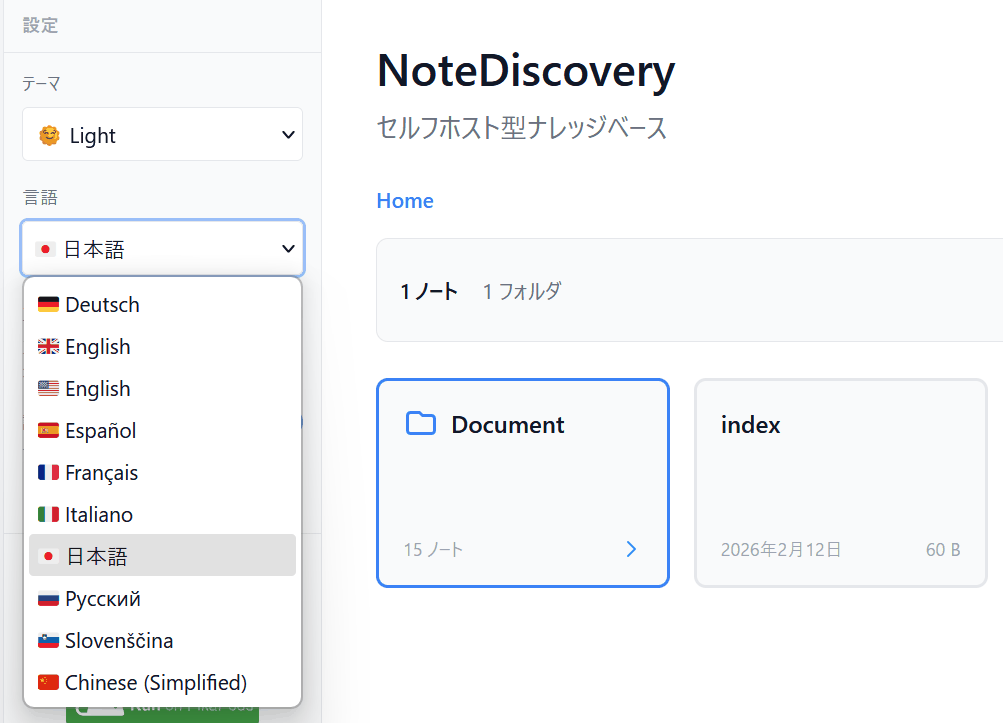Click the US flag icon beside English
This screenshot has width=1003, height=723.
click(x=48, y=389)
